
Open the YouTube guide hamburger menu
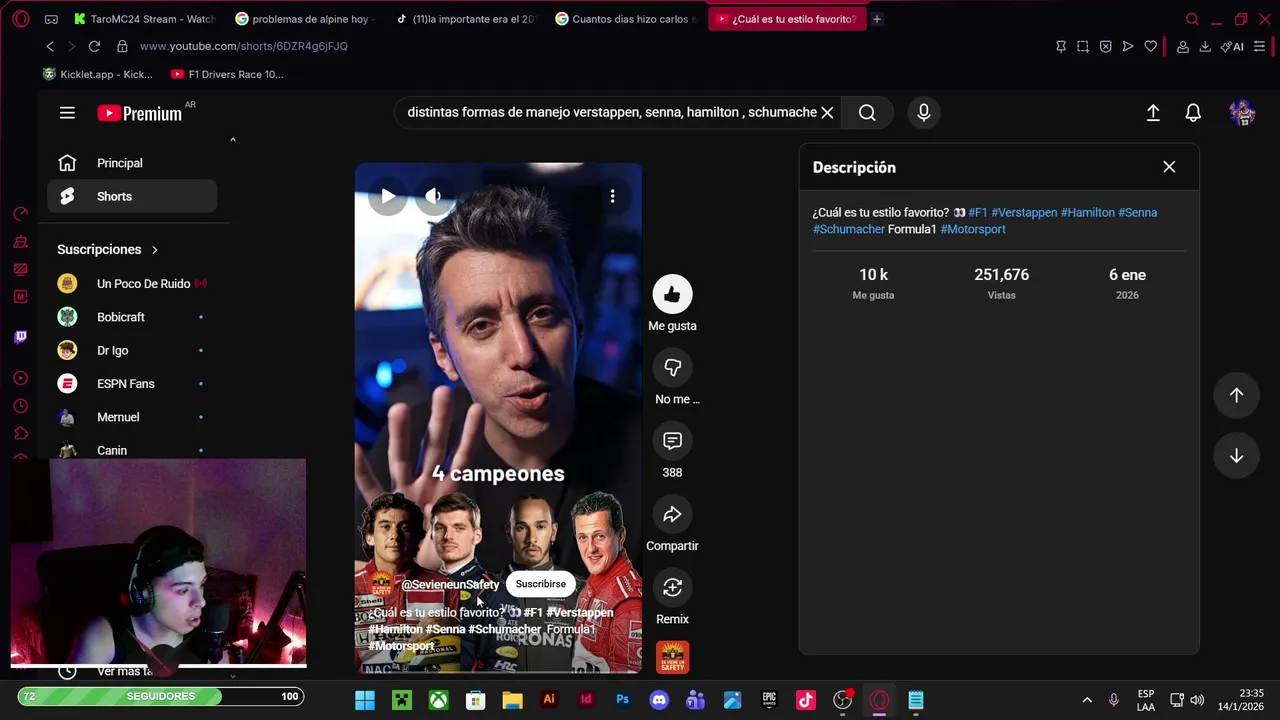tap(67, 113)
